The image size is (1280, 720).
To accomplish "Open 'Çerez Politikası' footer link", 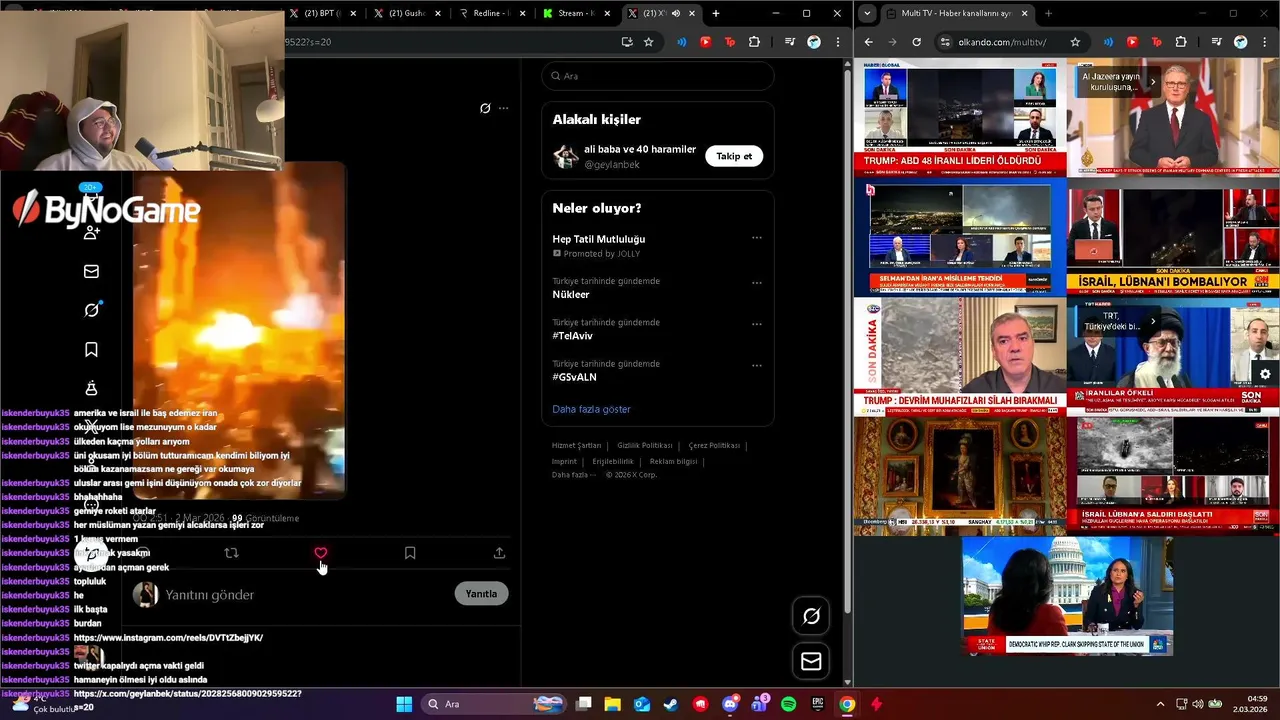I will tap(714, 445).
